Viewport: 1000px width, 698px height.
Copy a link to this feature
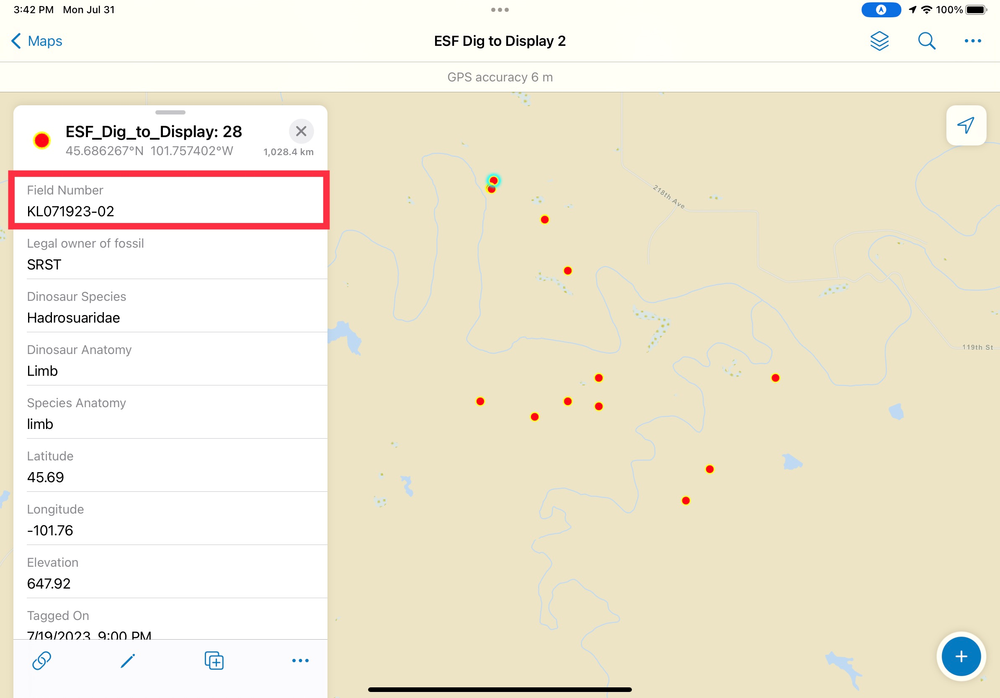pyautogui.click(x=41, y=661)
